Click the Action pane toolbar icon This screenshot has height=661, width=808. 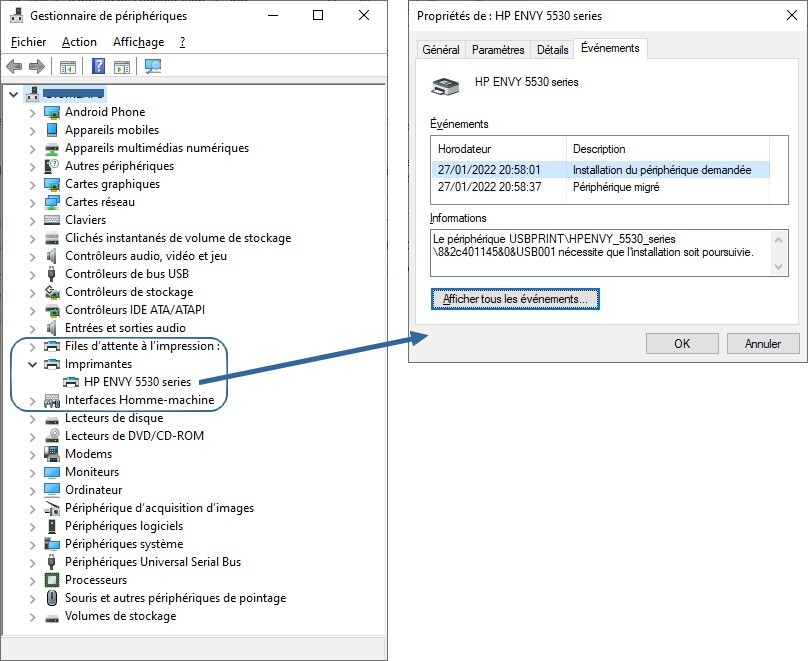click(x=122, y=66)
